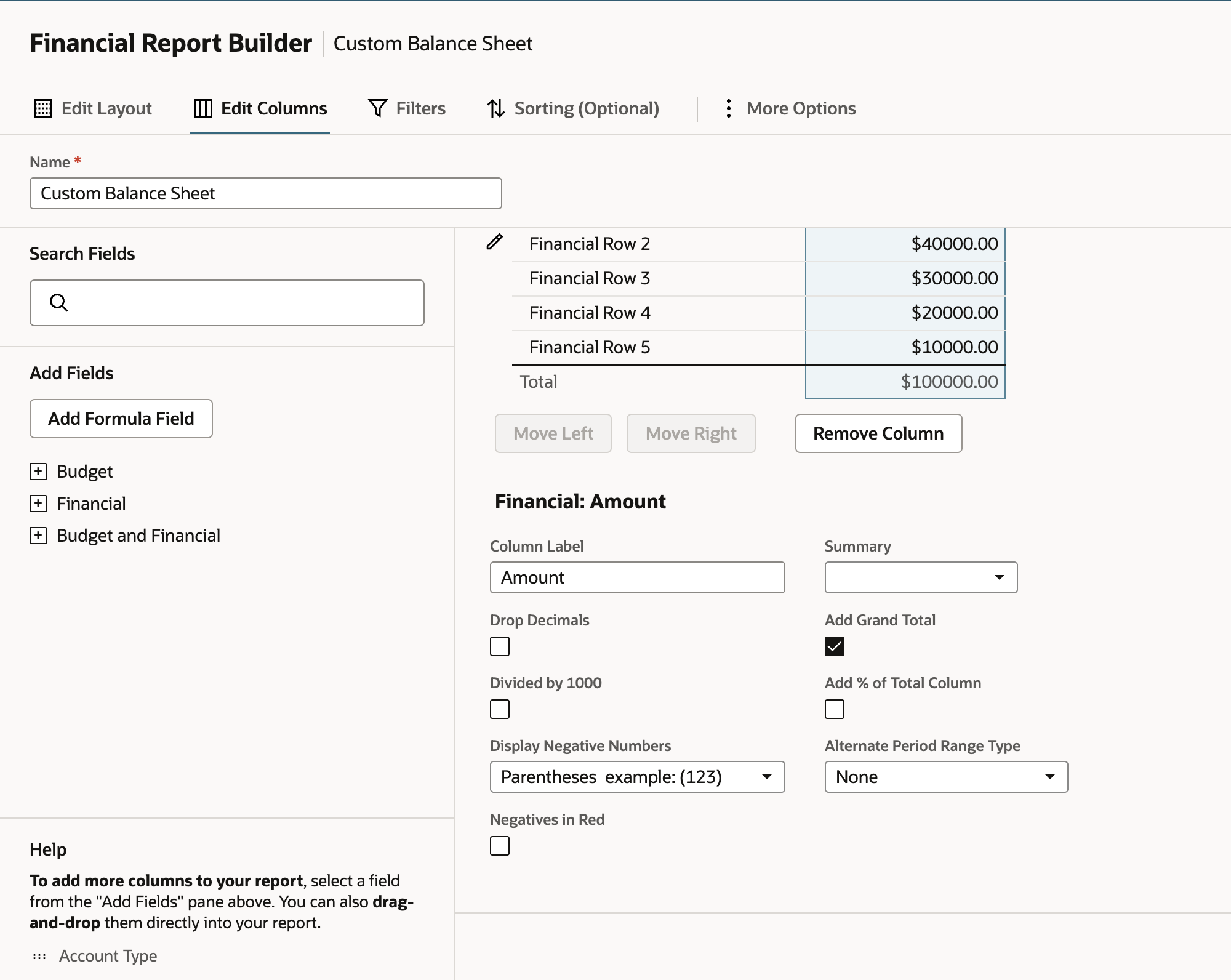Tick the Divided by 1000 checkbox

[x=500, y=709]
